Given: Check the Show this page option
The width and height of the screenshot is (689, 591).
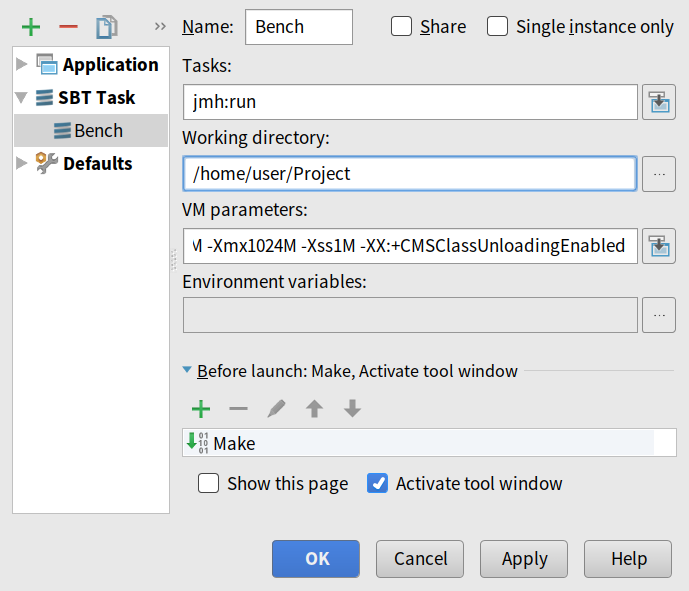Looking at the screenshot, I should click(209, 484).
